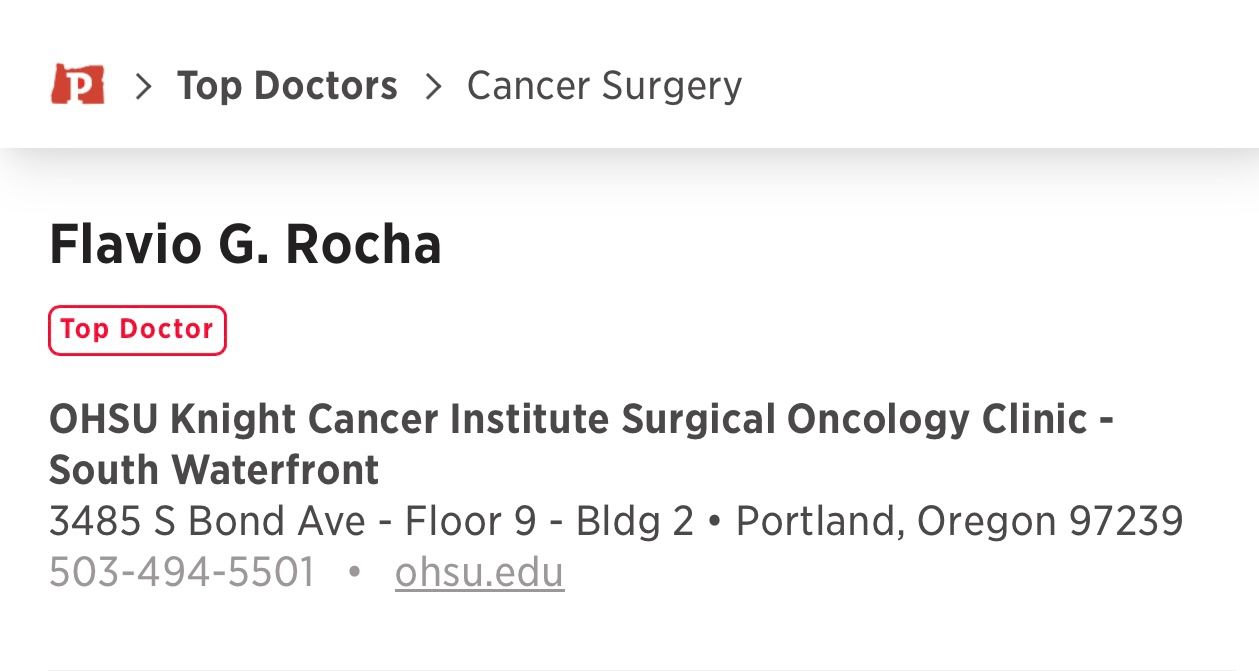The image size is (1259, 671).
Task: Click the chevron arrow after the logo
Action: [x=142, y=85]
